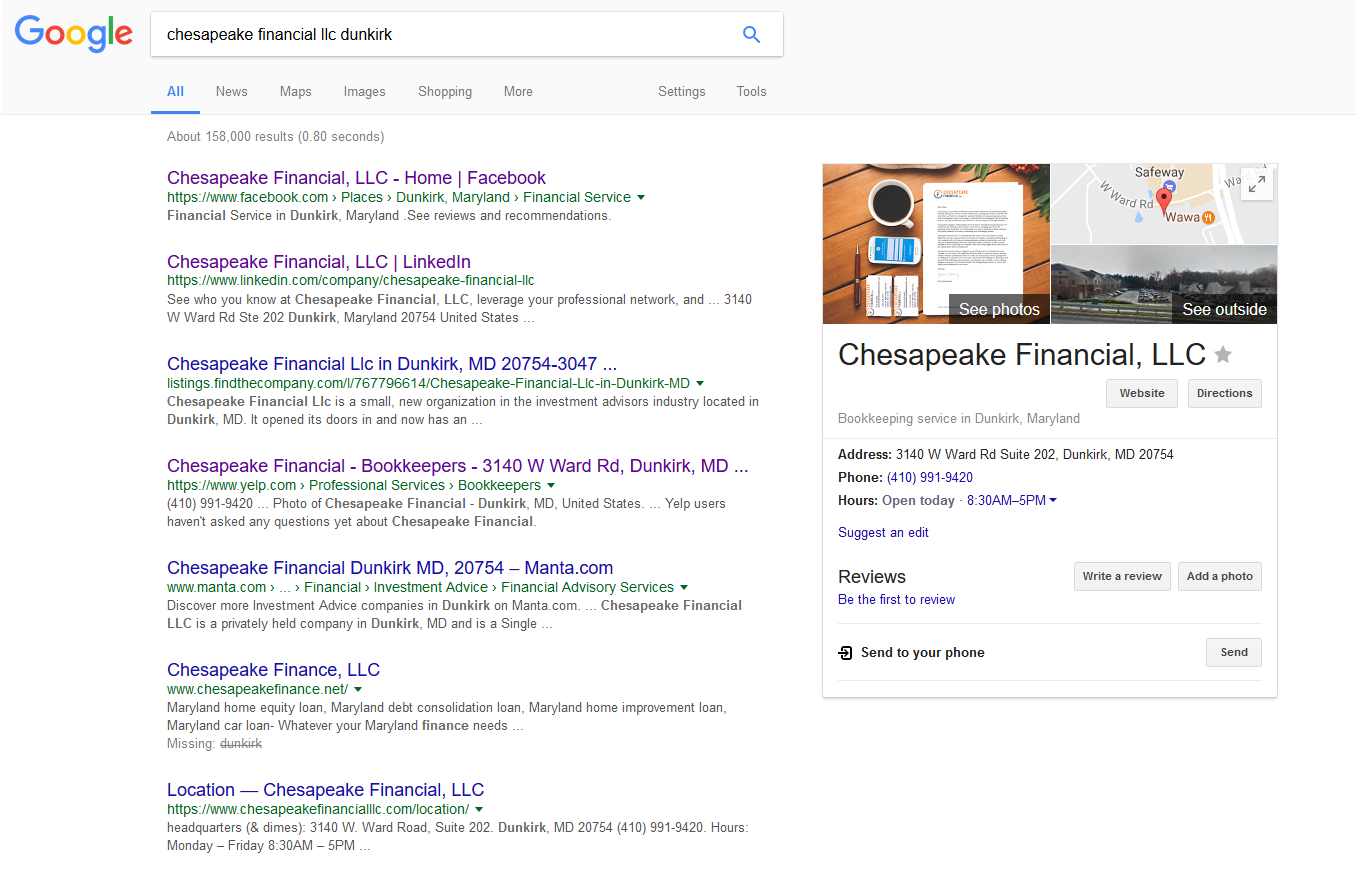Open the Chesapeake Financial Llc in Dunkirk result

[392, 364]
